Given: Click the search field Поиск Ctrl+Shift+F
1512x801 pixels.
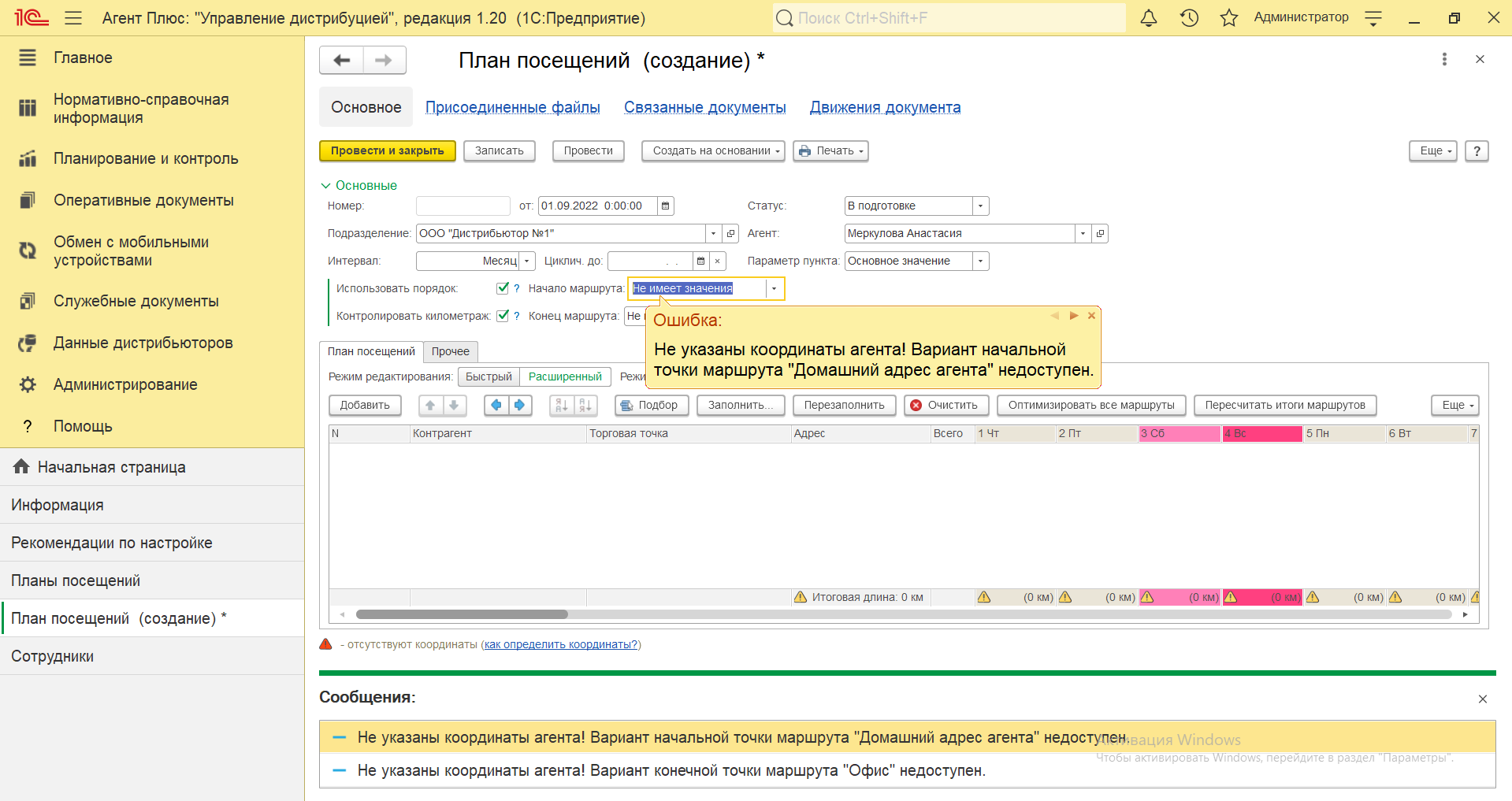Looking at the screenshot, I should pyautogui.click(x=949, y=17).
